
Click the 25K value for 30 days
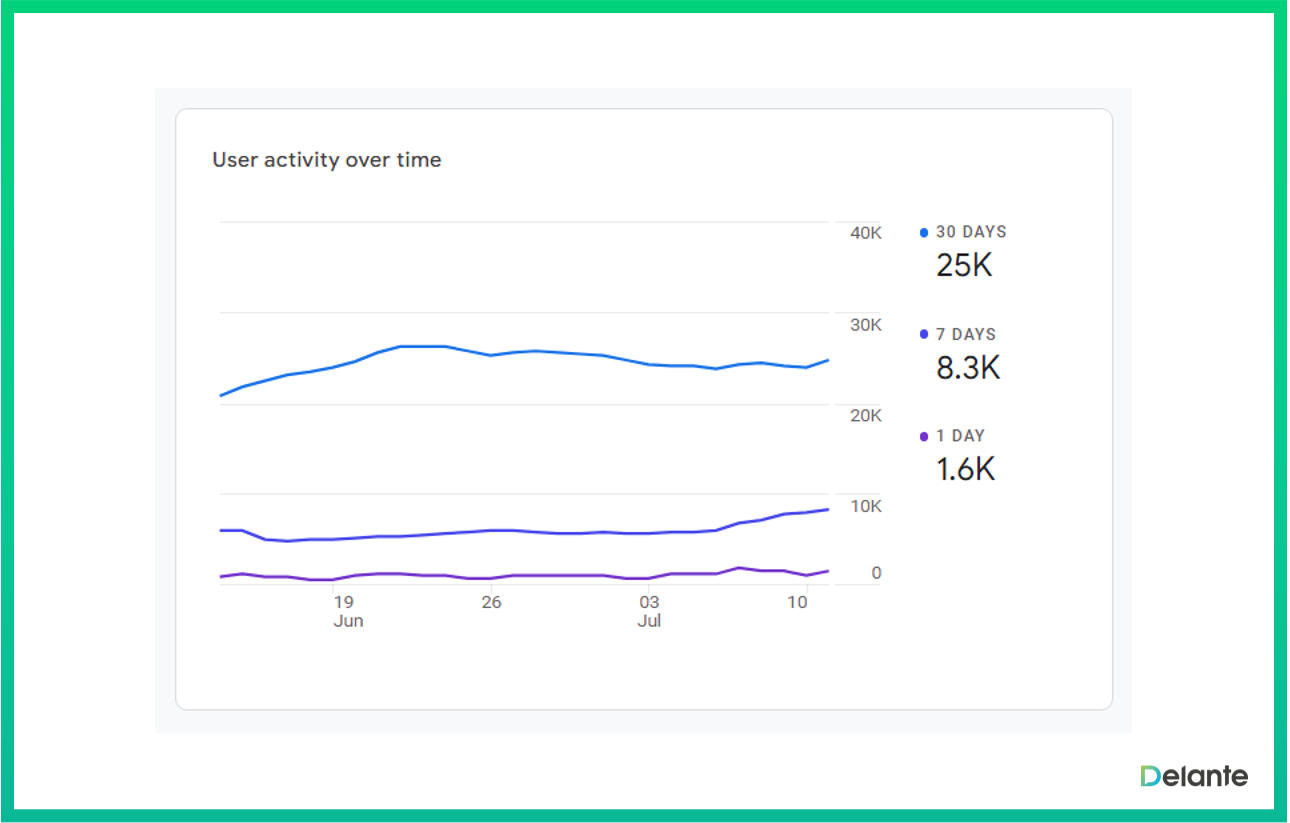click(964, 266)
